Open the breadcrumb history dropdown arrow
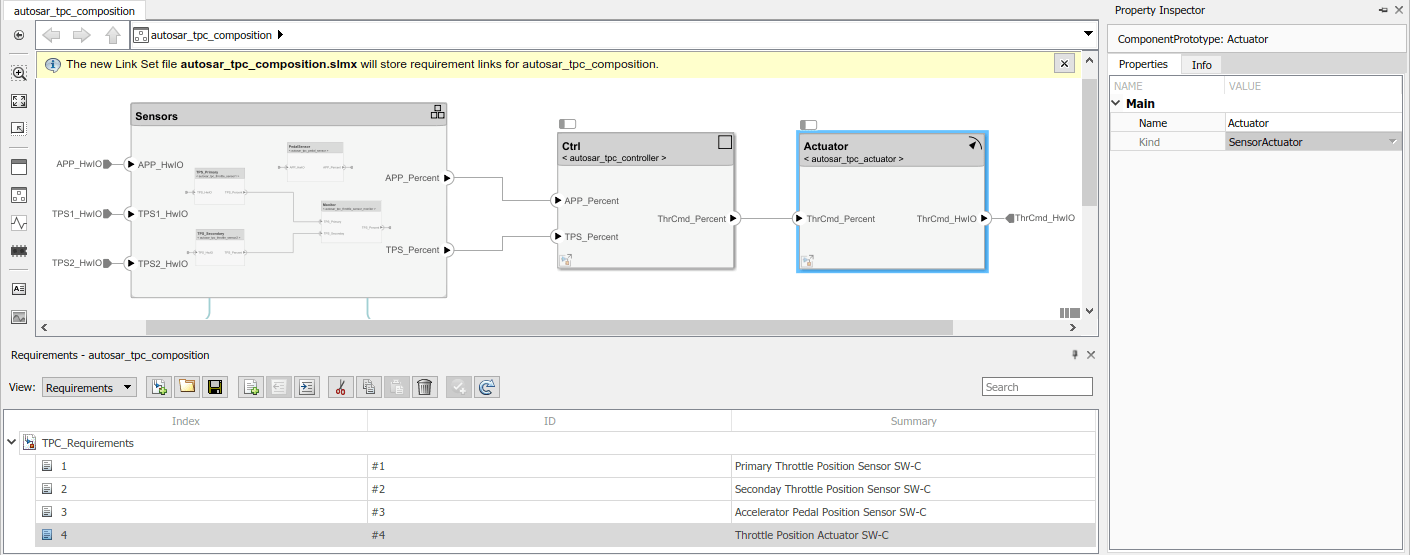This screenshot has width=1410, height=555. tap(1089, 34)
